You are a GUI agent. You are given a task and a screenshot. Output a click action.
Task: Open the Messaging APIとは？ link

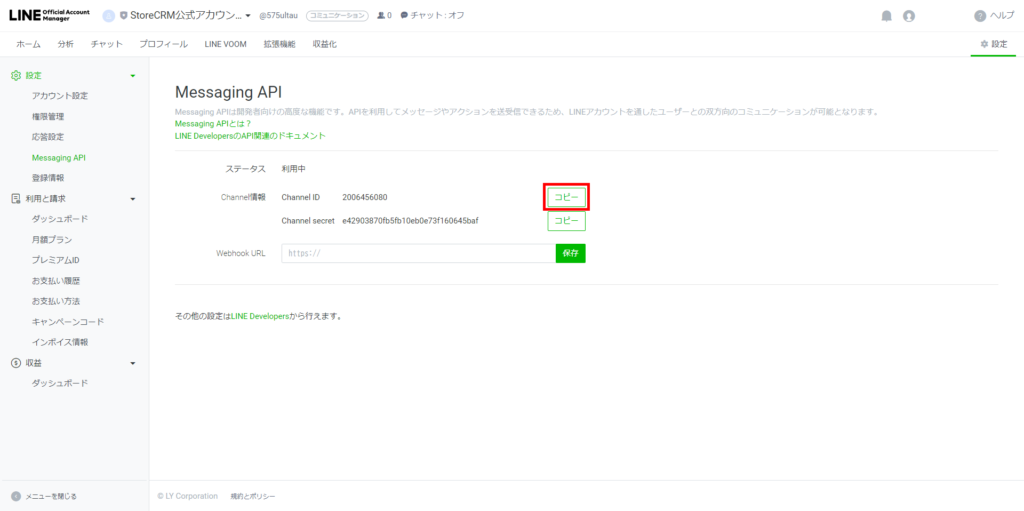[213, 123]
